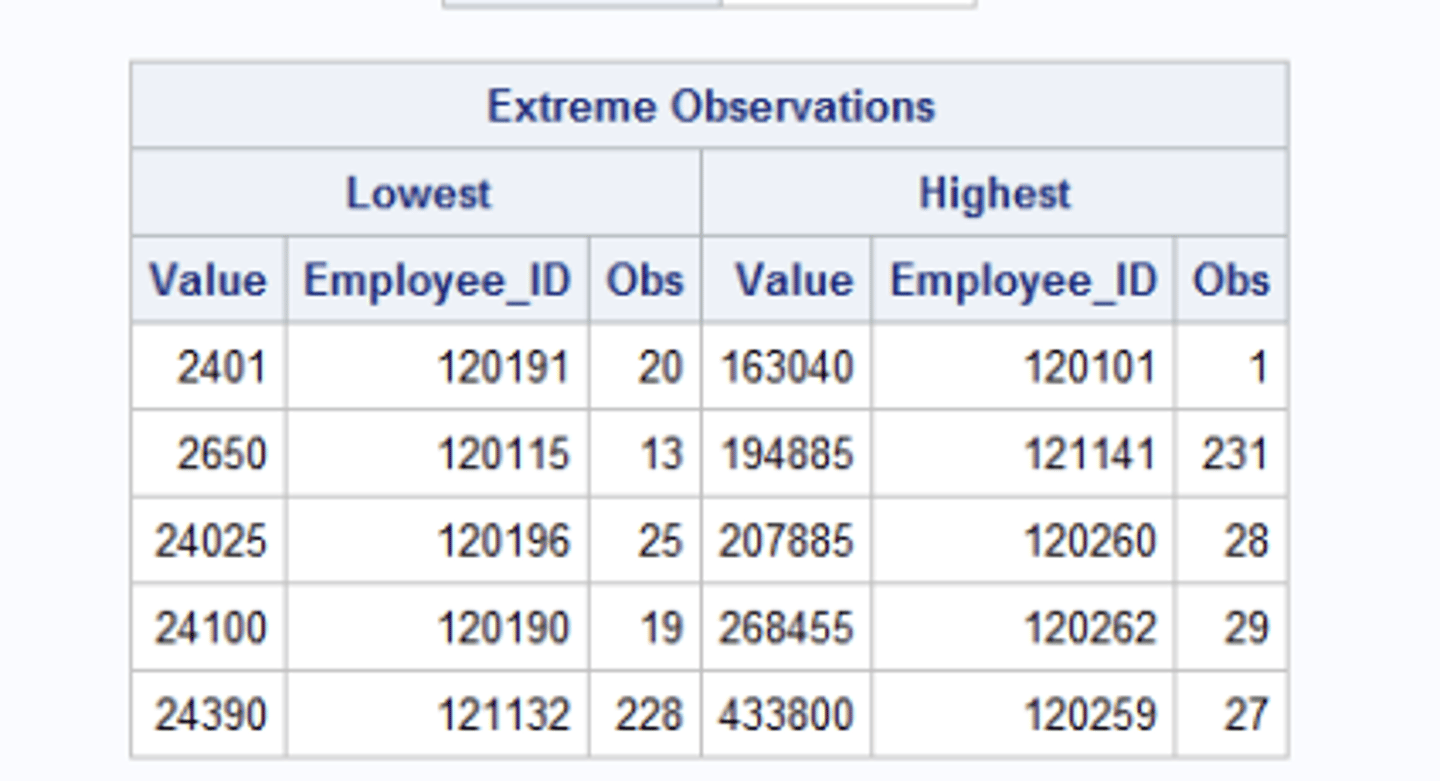Click the Obs header under Lowest
Screen dimensions: 1440x781
(x=645, y=280)
